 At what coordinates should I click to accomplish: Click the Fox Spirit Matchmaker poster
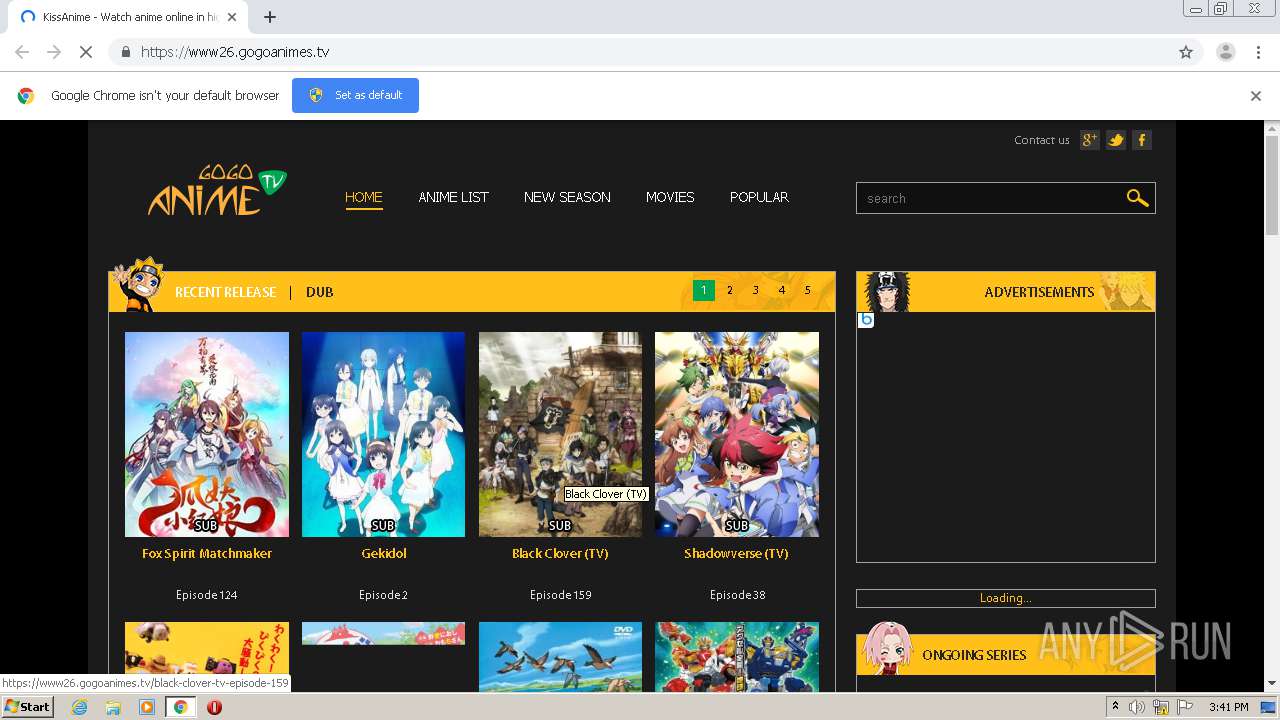click(207, 434)
